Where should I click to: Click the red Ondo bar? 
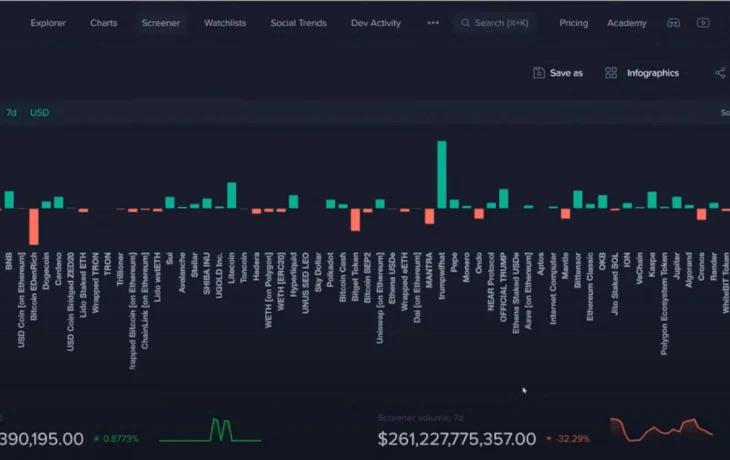point(479,214)
